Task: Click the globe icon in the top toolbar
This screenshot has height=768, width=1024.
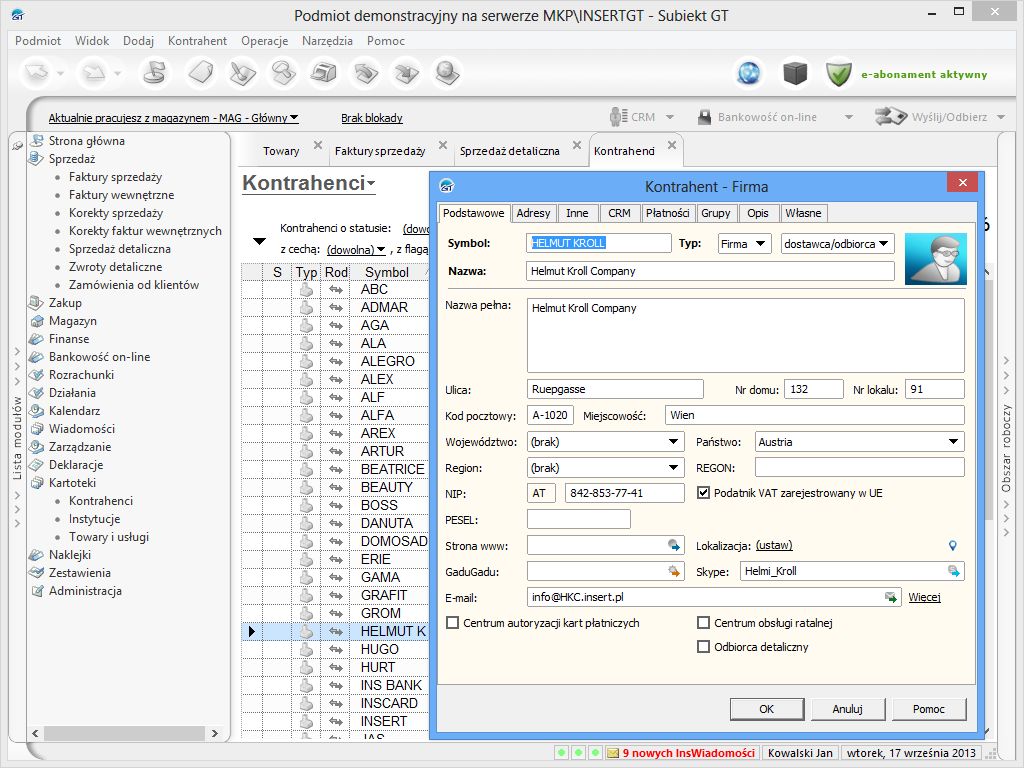Action: (x=749, y=73)
